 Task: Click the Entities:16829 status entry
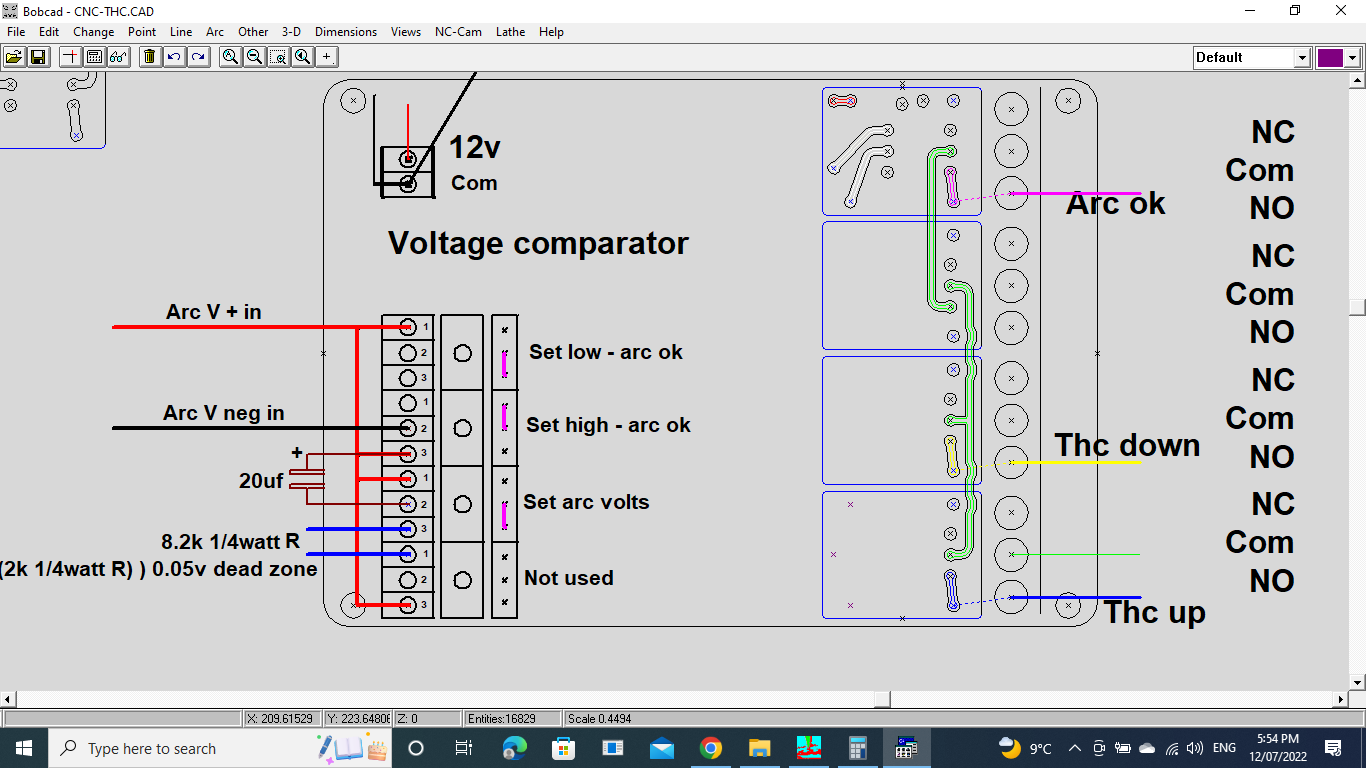(x=514, y=718)
